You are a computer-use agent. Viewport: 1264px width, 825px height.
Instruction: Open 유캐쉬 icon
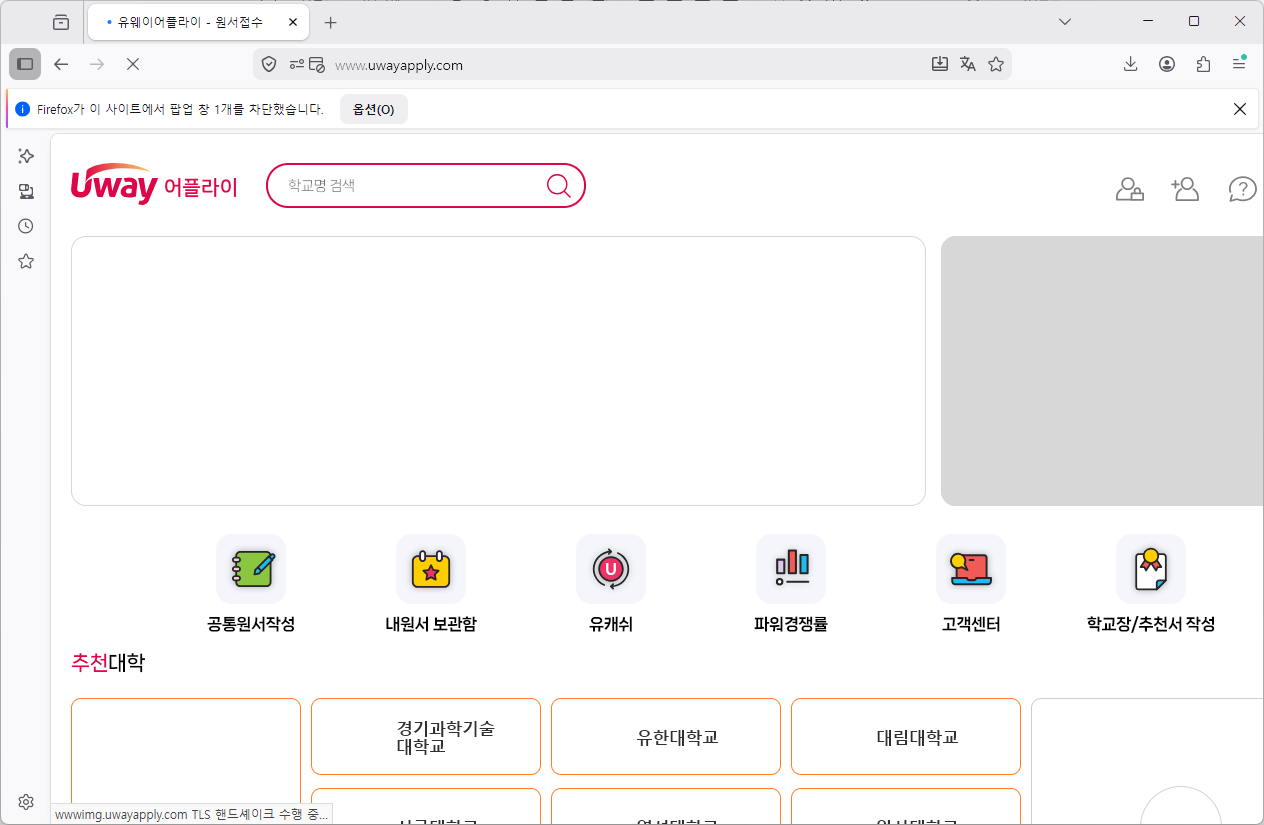tap(611, 569)
